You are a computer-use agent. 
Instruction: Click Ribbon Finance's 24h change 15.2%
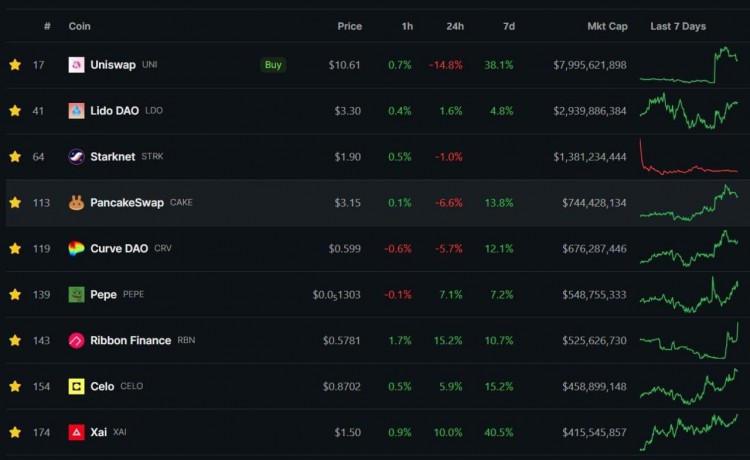[448, 340]
